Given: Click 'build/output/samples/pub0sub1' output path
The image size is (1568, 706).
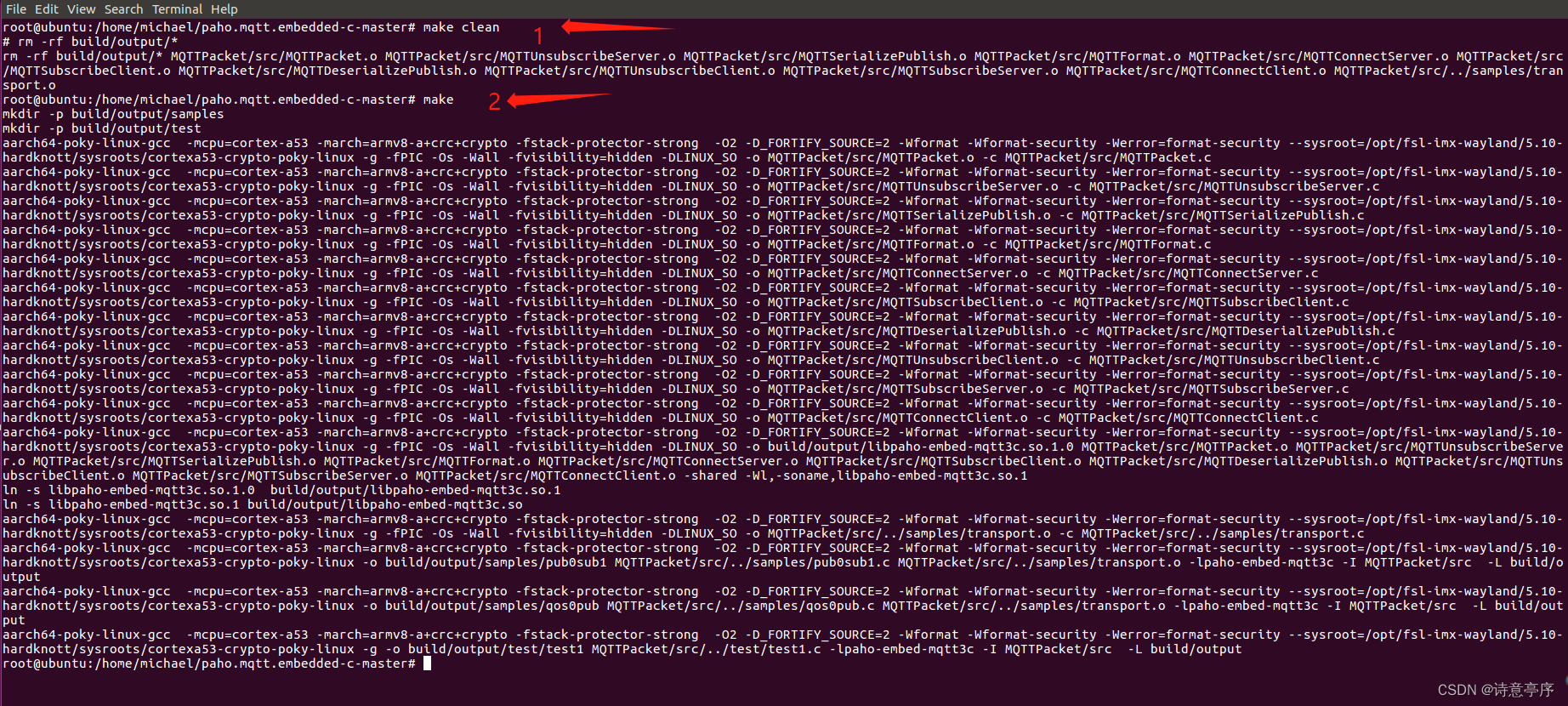Looking at the screenshot, I should point(496,562).
